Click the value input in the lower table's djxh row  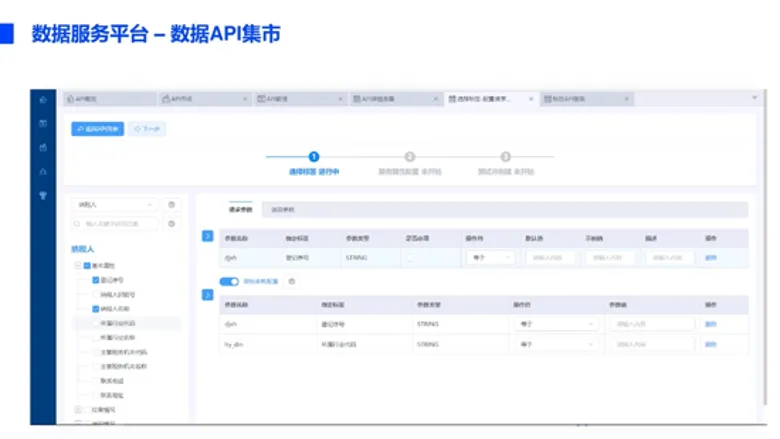click(652, 324)
